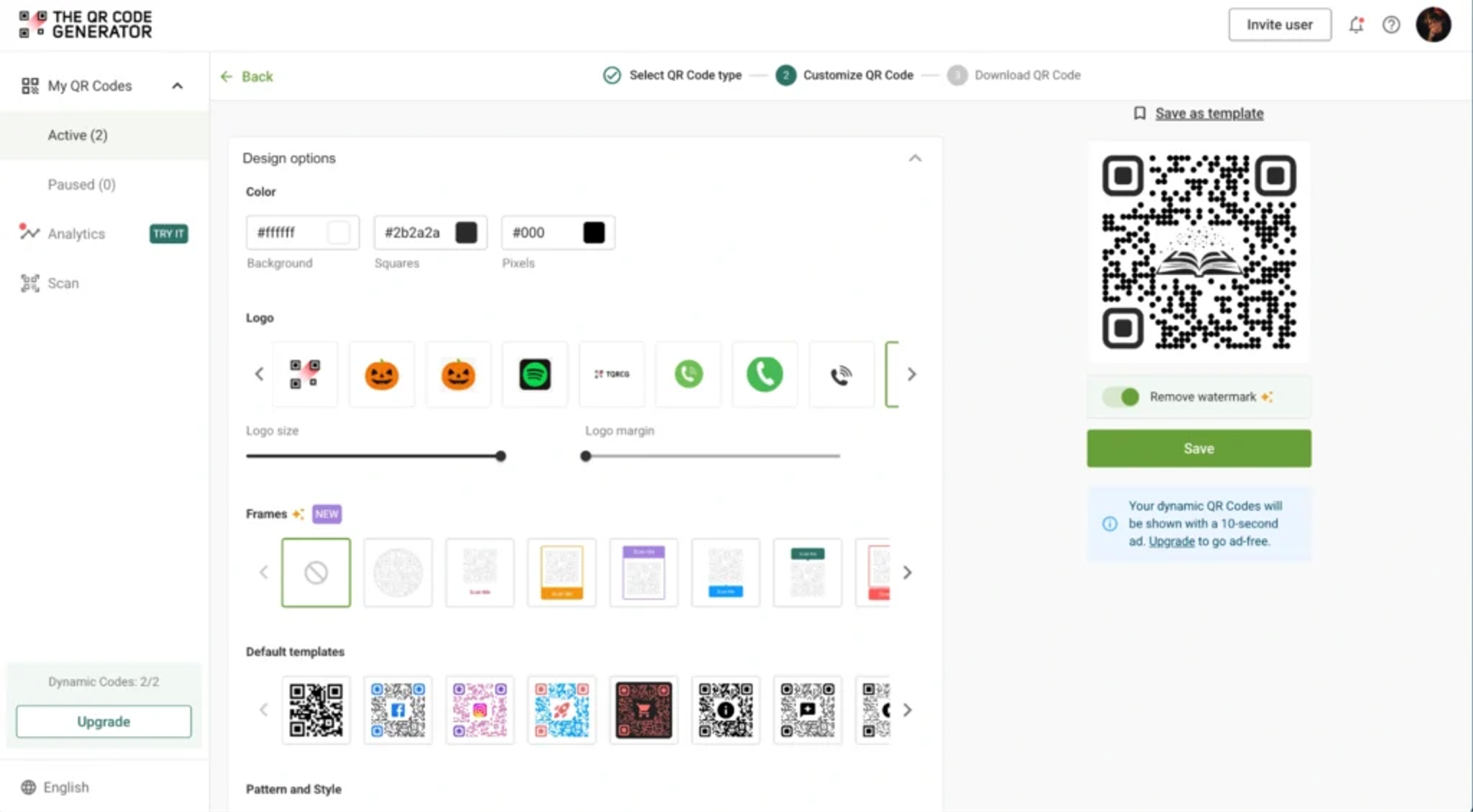The height and width of the screenshot is (812, 1473).
Task: Click the info icon in ad notice
Action: (1109, 524)
